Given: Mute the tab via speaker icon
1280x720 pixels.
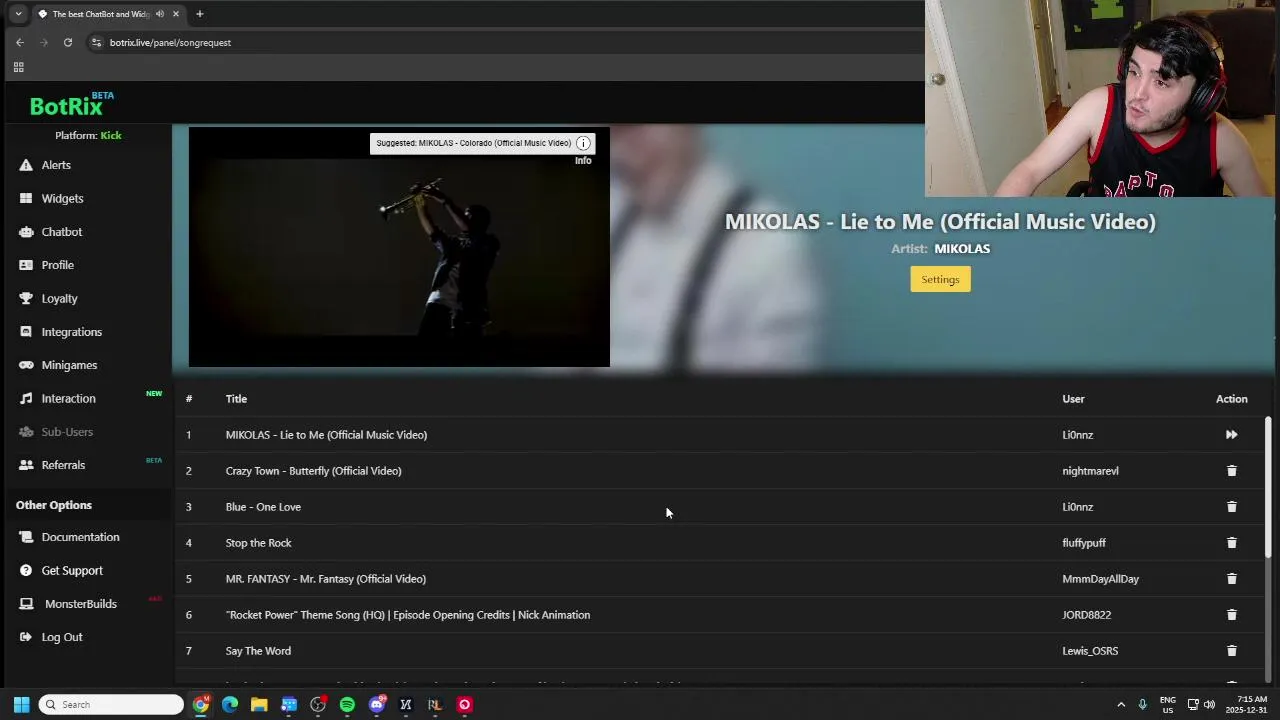Looking at the screenshot, I should 160,14.
